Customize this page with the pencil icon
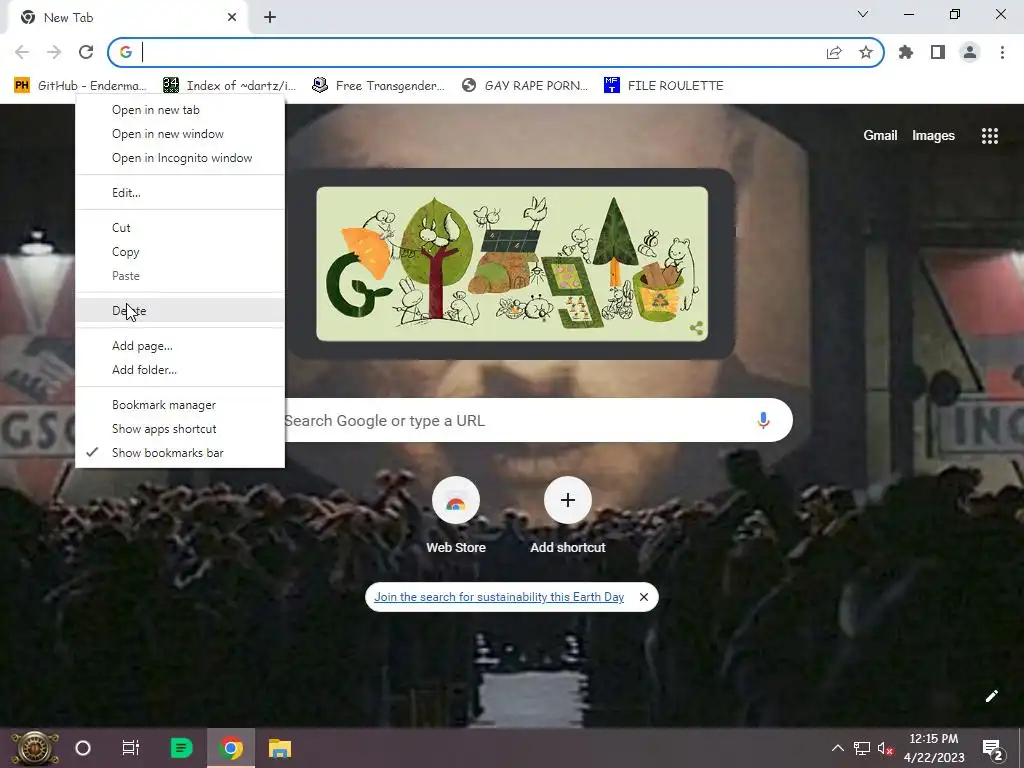The width and height of the screenshot is (1024, 768). (991, 696)
